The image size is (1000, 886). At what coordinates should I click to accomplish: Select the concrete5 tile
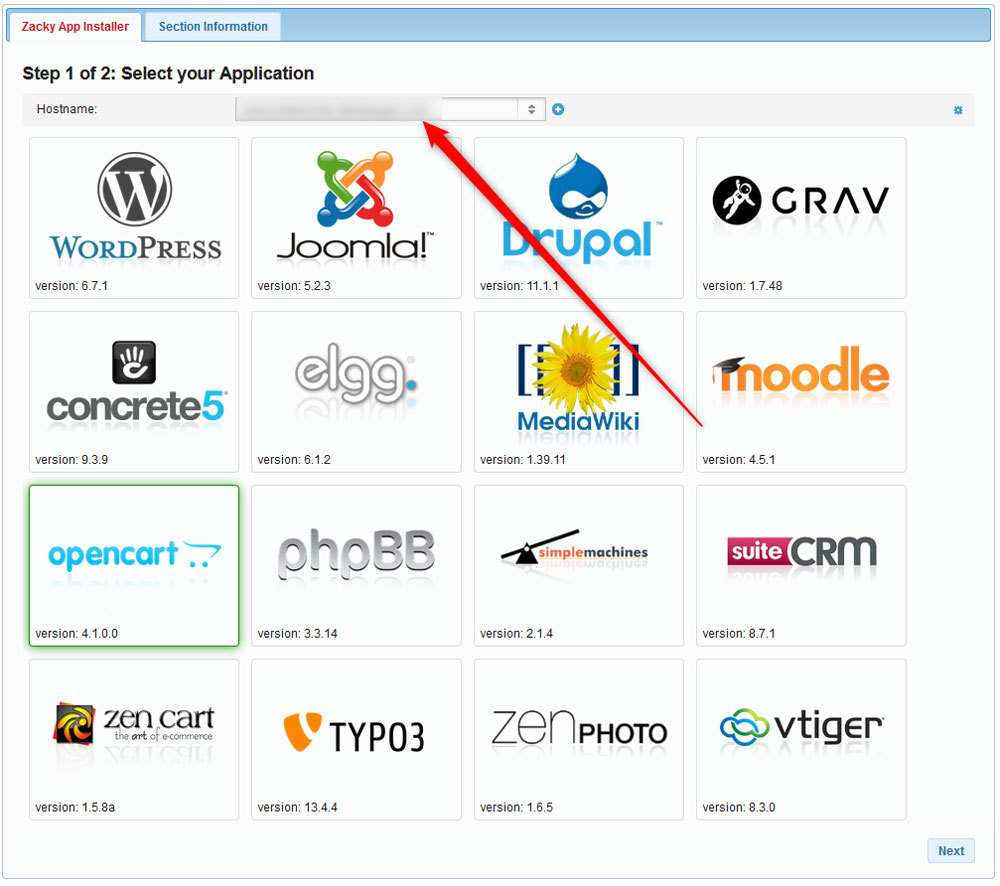click(133, 391)
